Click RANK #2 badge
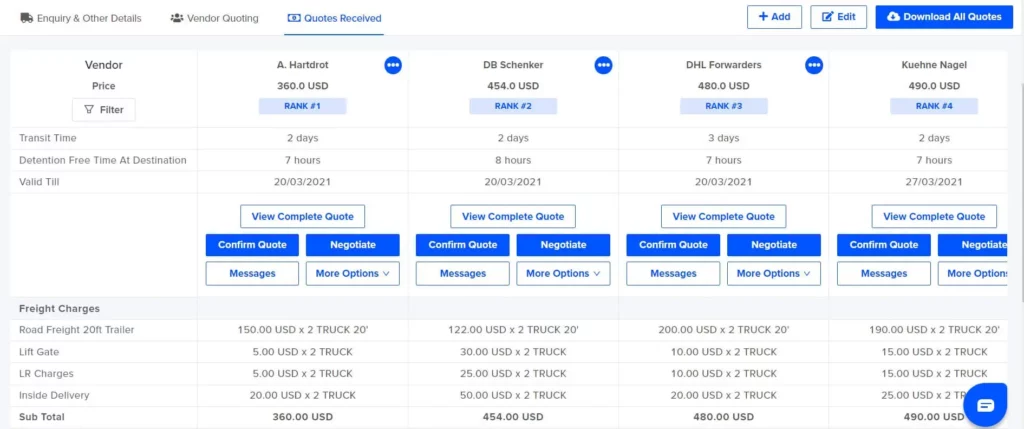The width and height of the screenshot is (1024, 429). coord(513,106)
